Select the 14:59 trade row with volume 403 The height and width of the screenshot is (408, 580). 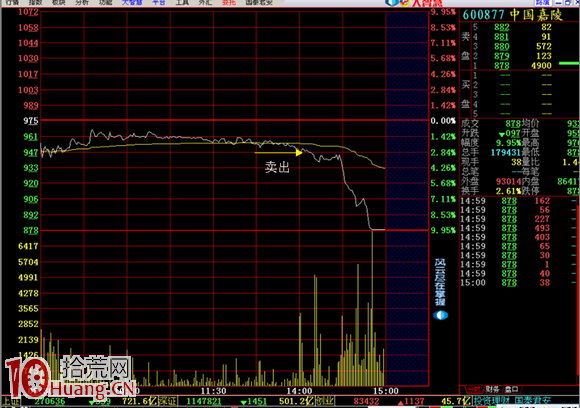coord(518,237)
